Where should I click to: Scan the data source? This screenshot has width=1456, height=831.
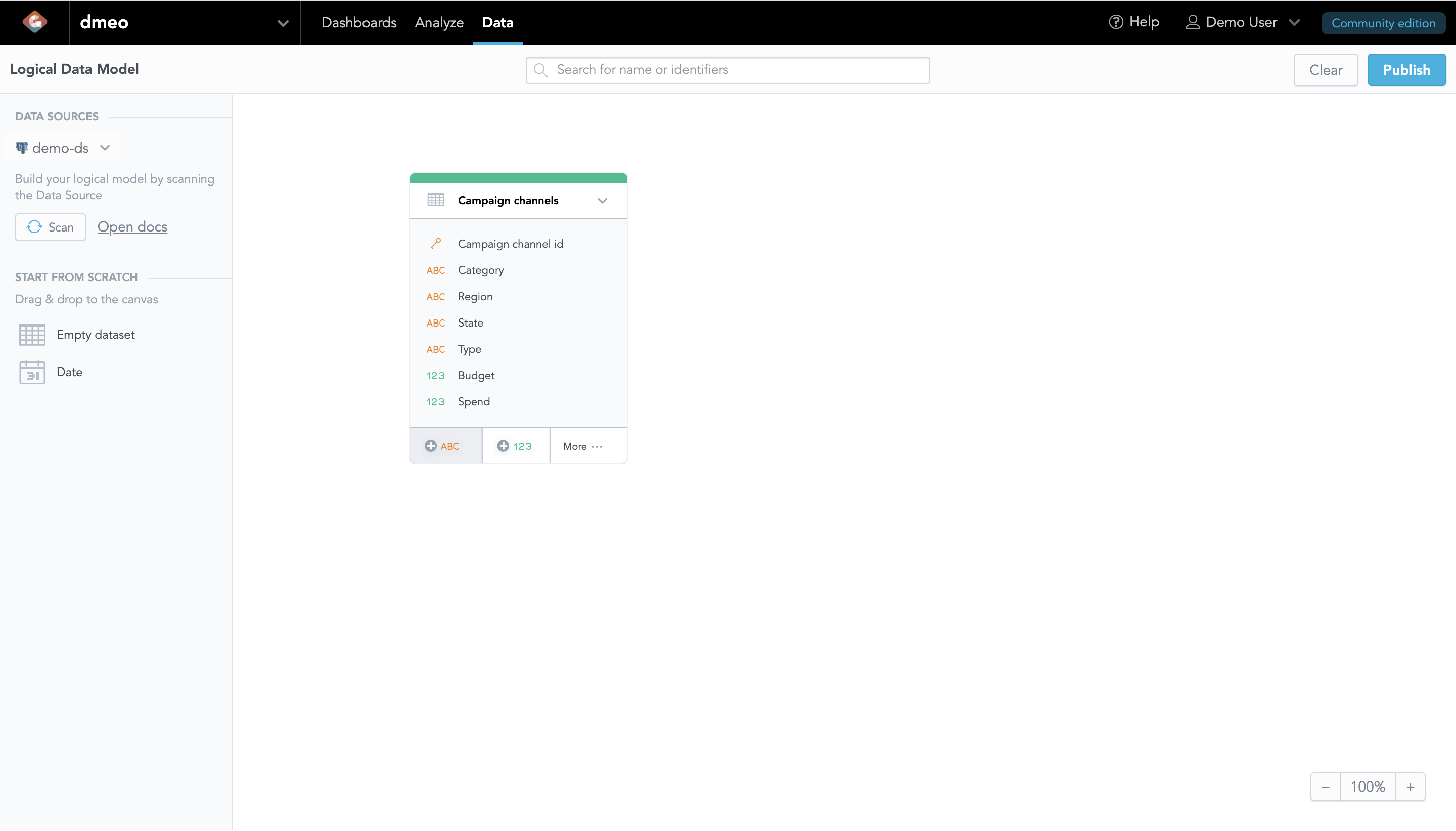click(x=50, y=227)
